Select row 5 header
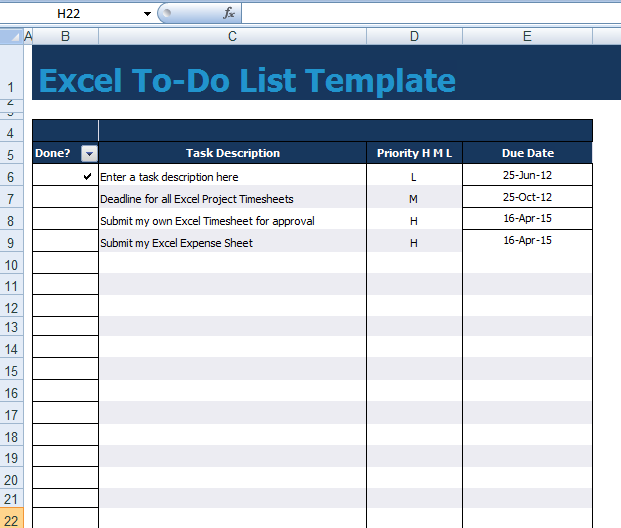 pyautogui.click(x=11, y=154)
